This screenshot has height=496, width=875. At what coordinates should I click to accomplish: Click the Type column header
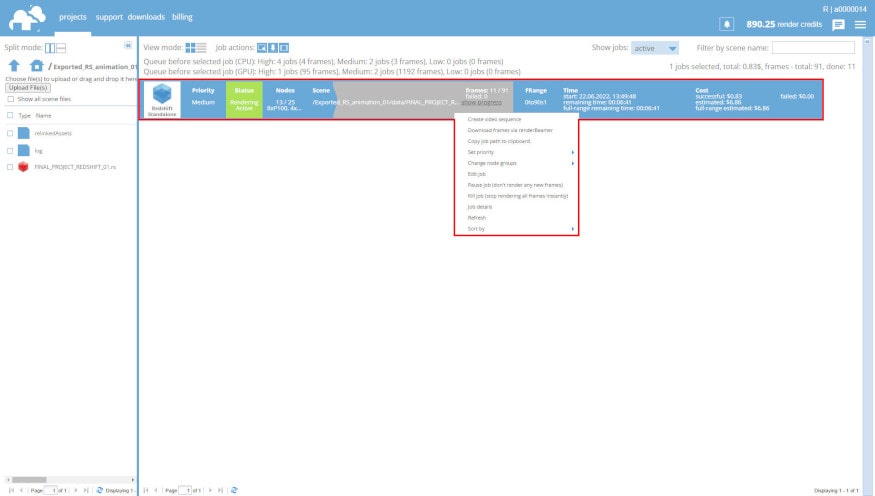[x=24, y=115]
